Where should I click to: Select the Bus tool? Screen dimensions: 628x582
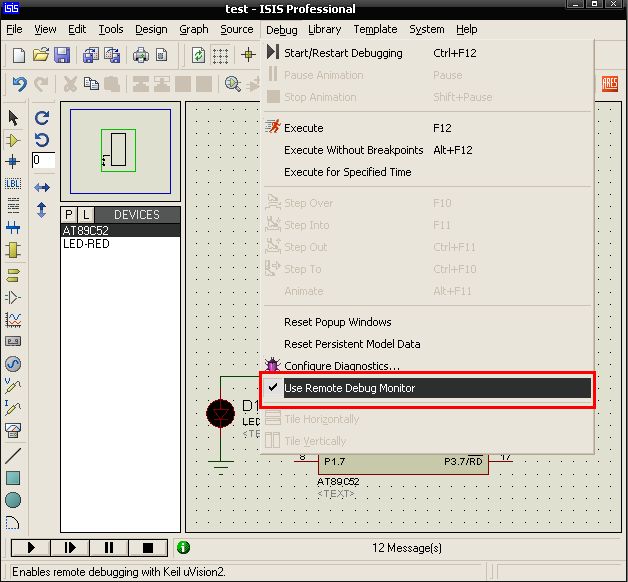tap(13, 228)
